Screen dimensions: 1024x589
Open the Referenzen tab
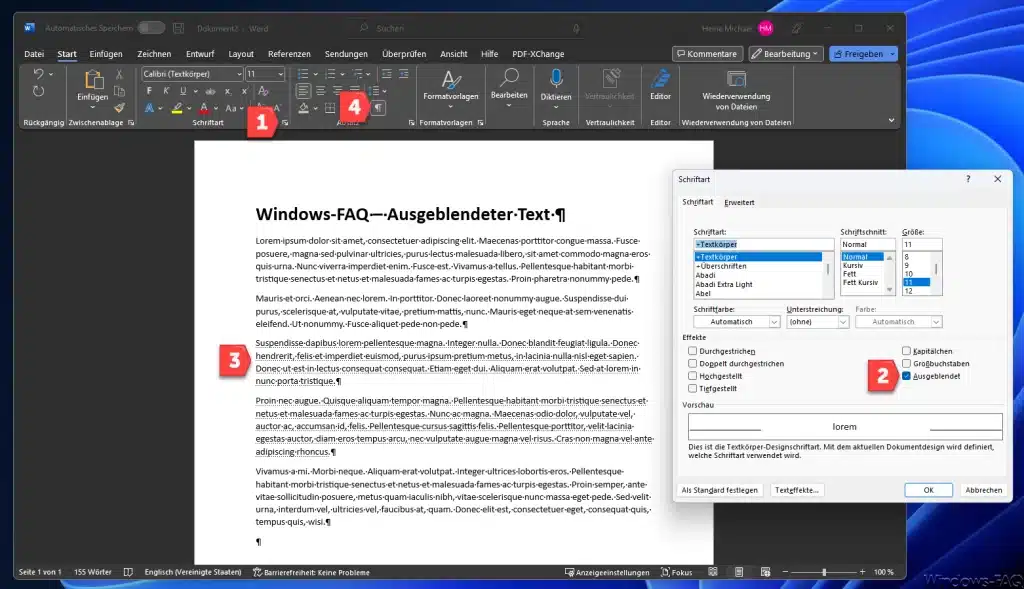(x=289, y=54)
